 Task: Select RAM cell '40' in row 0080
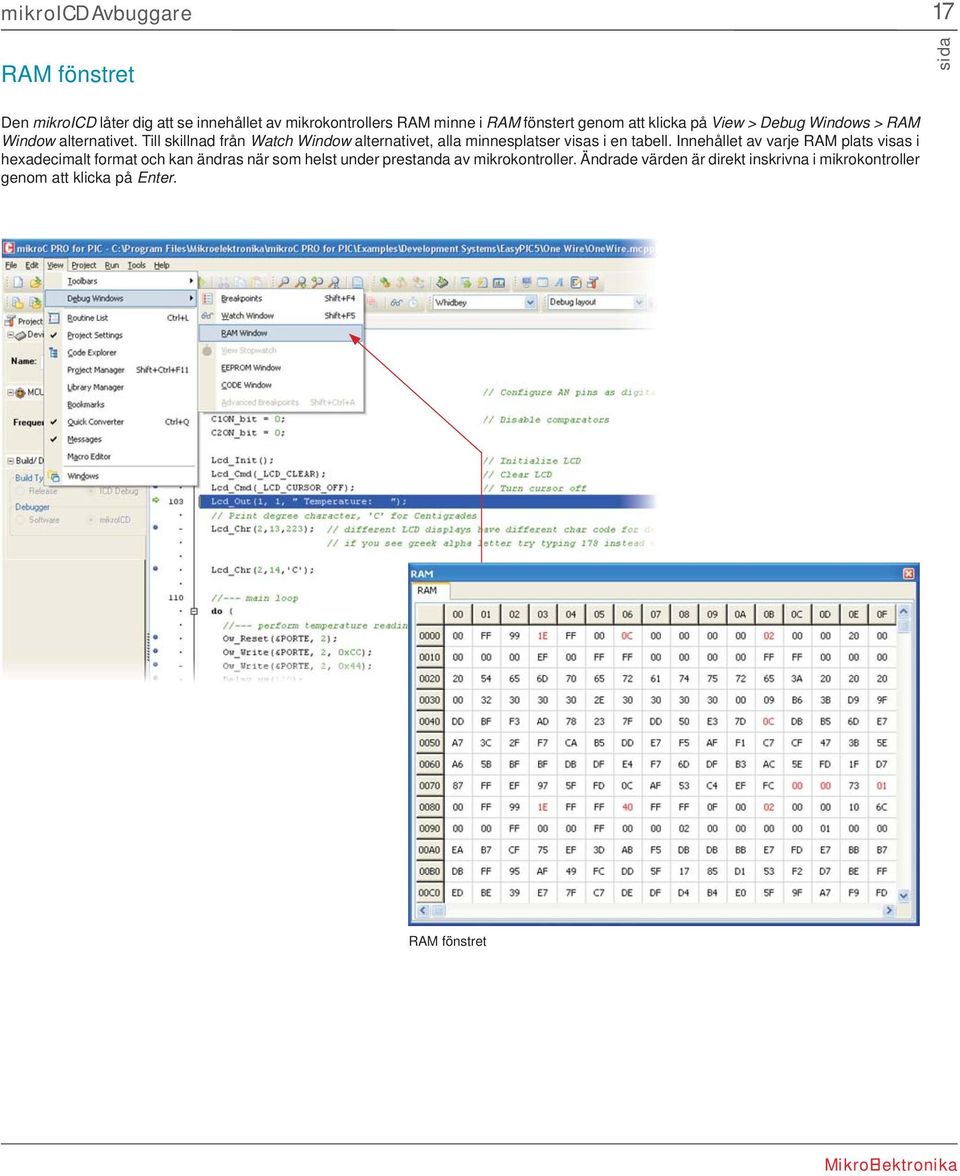point(627,808)
